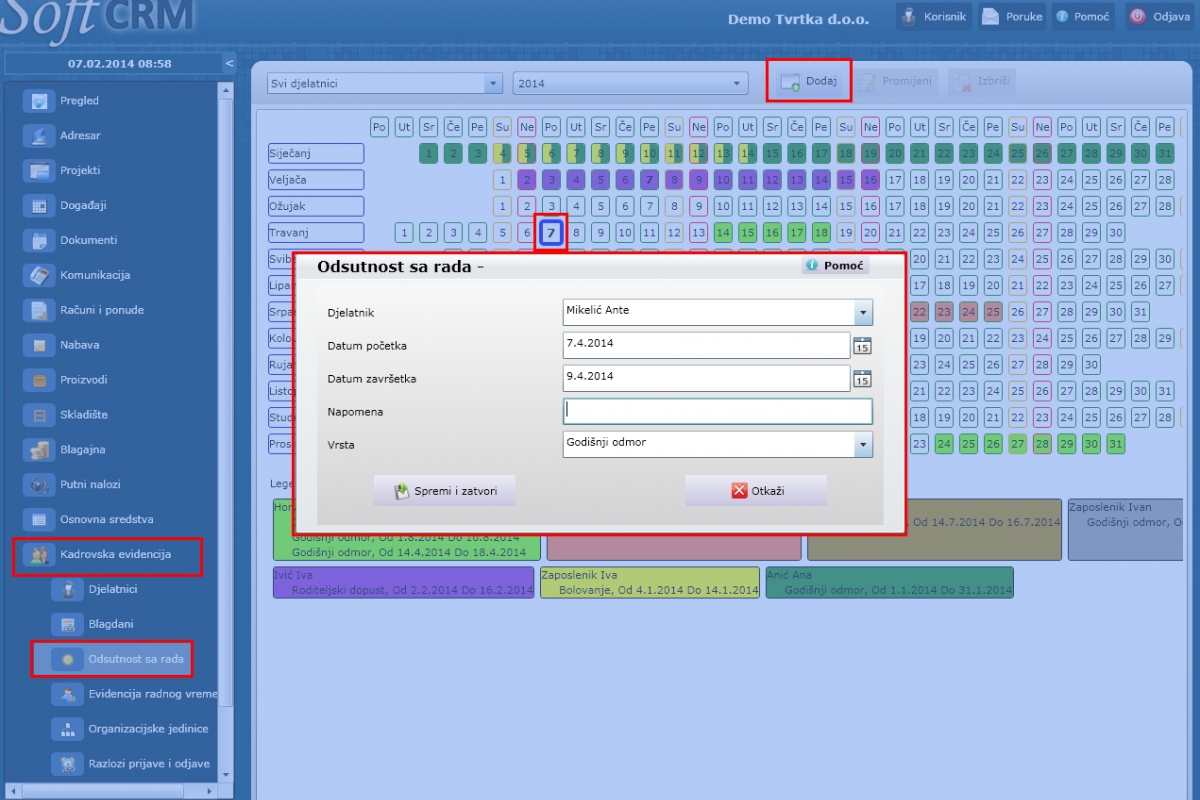Screen dimensions: 1200x800
Task: Select the Travanj month label
Action: coord(315,233)
